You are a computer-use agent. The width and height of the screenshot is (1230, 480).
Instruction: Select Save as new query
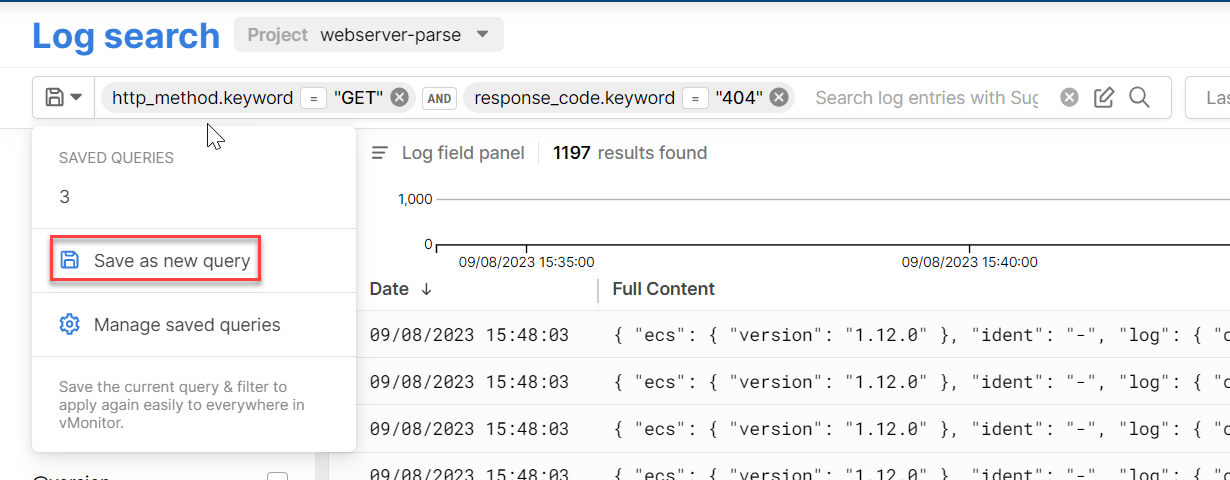(171, 260)
